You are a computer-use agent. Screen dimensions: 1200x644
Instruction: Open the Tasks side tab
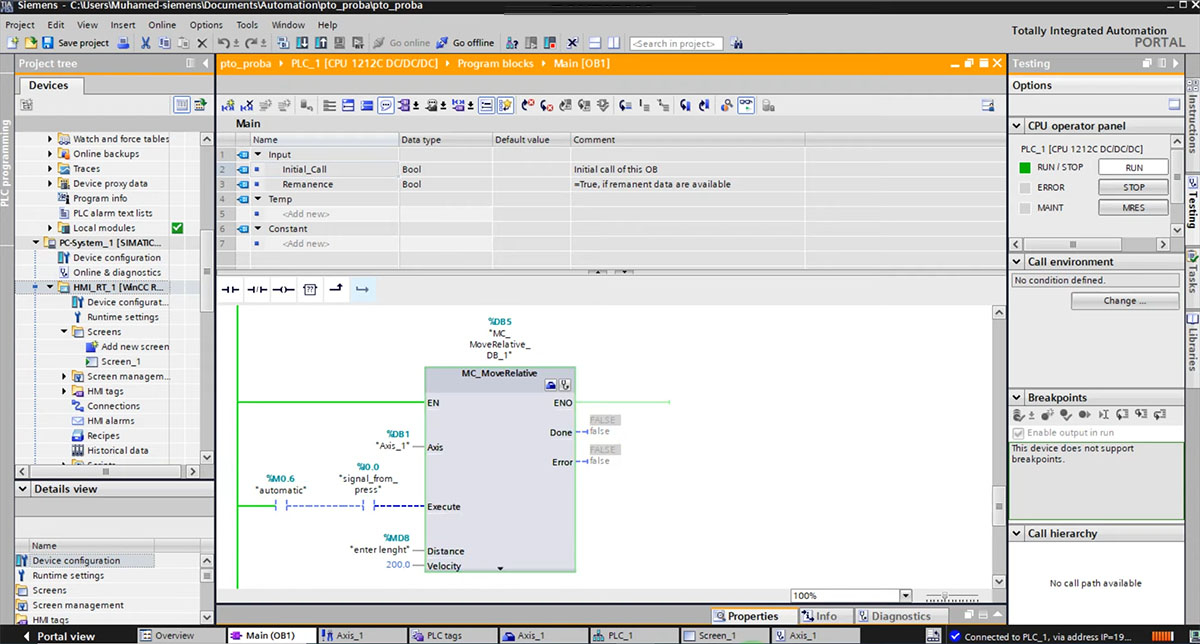1192,274
